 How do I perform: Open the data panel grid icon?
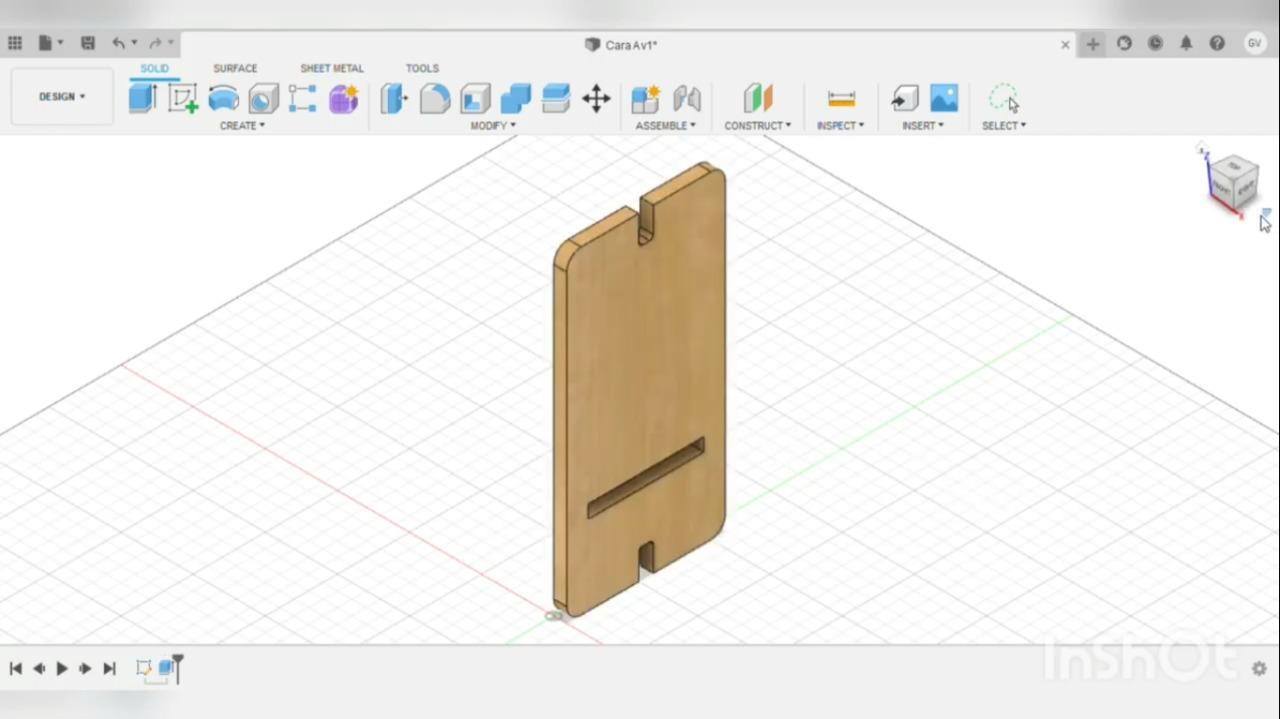15,43
